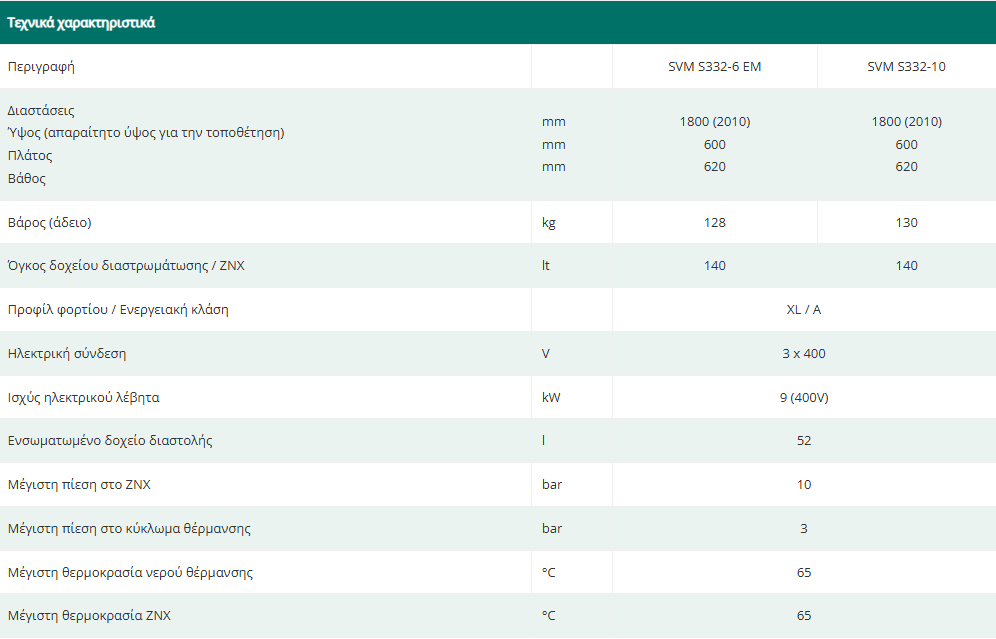This screenshot has height=639, width=996.
Task: Click depth value 620 under SVM S332-6 EM
Action: pos(715,166)
